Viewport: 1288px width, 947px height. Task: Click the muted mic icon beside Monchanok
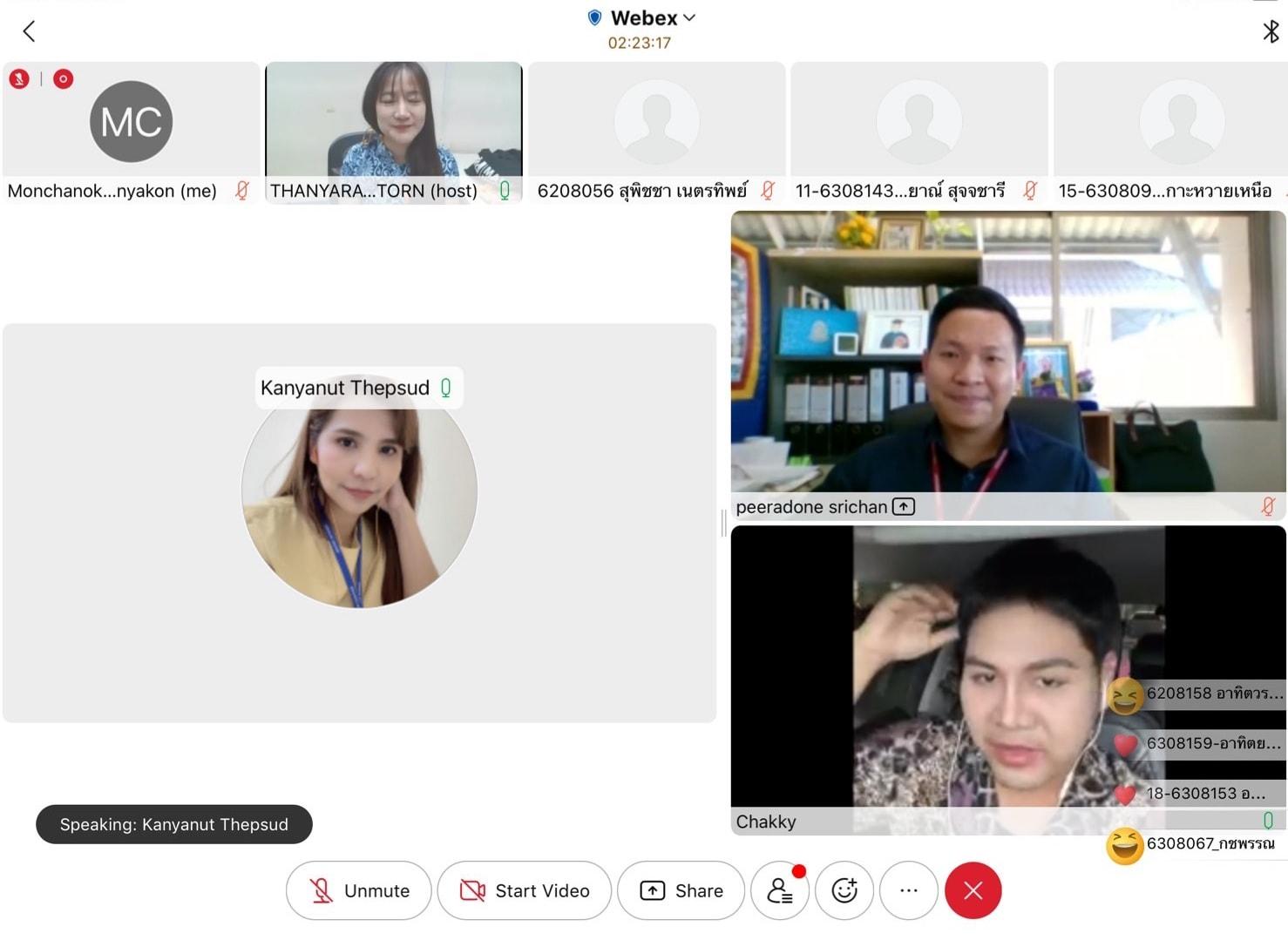(x=242, y=190)
